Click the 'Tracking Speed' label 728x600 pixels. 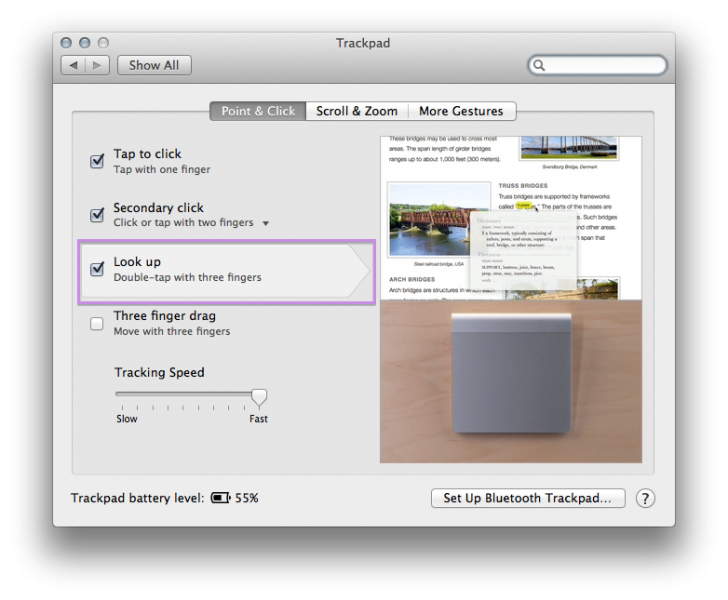tap(159, 372)
